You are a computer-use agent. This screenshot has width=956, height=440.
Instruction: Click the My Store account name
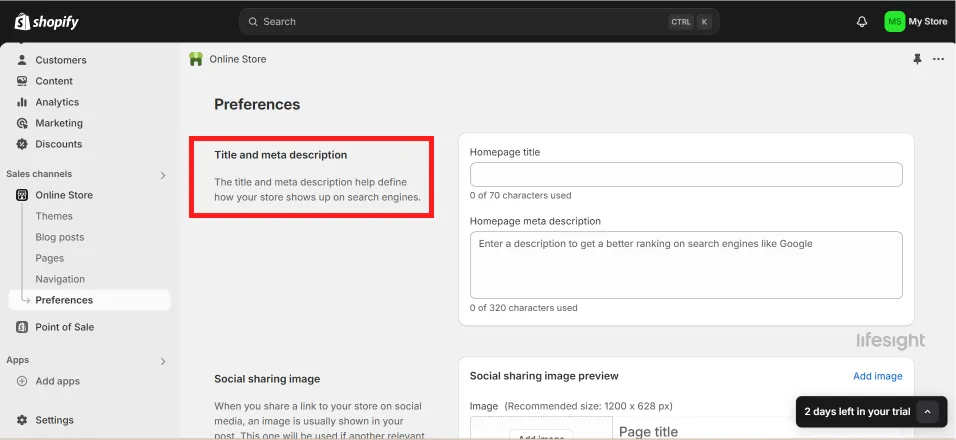[927, 21]
